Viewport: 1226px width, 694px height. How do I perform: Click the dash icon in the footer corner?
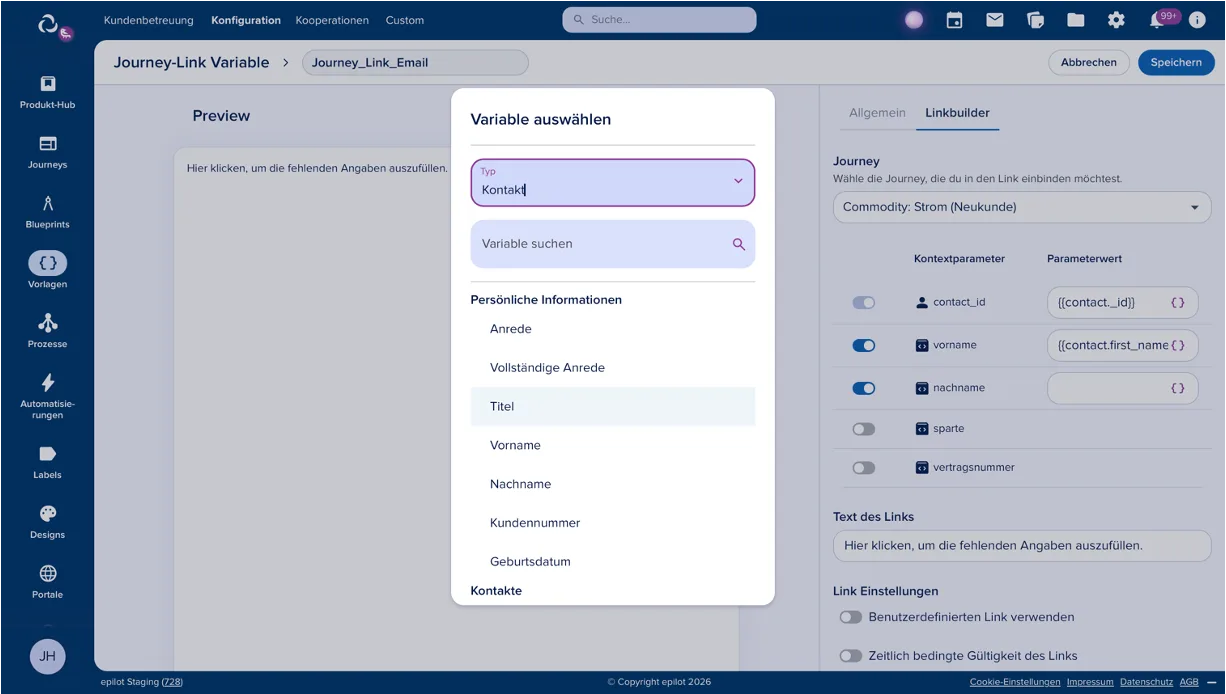[1212, 682]
